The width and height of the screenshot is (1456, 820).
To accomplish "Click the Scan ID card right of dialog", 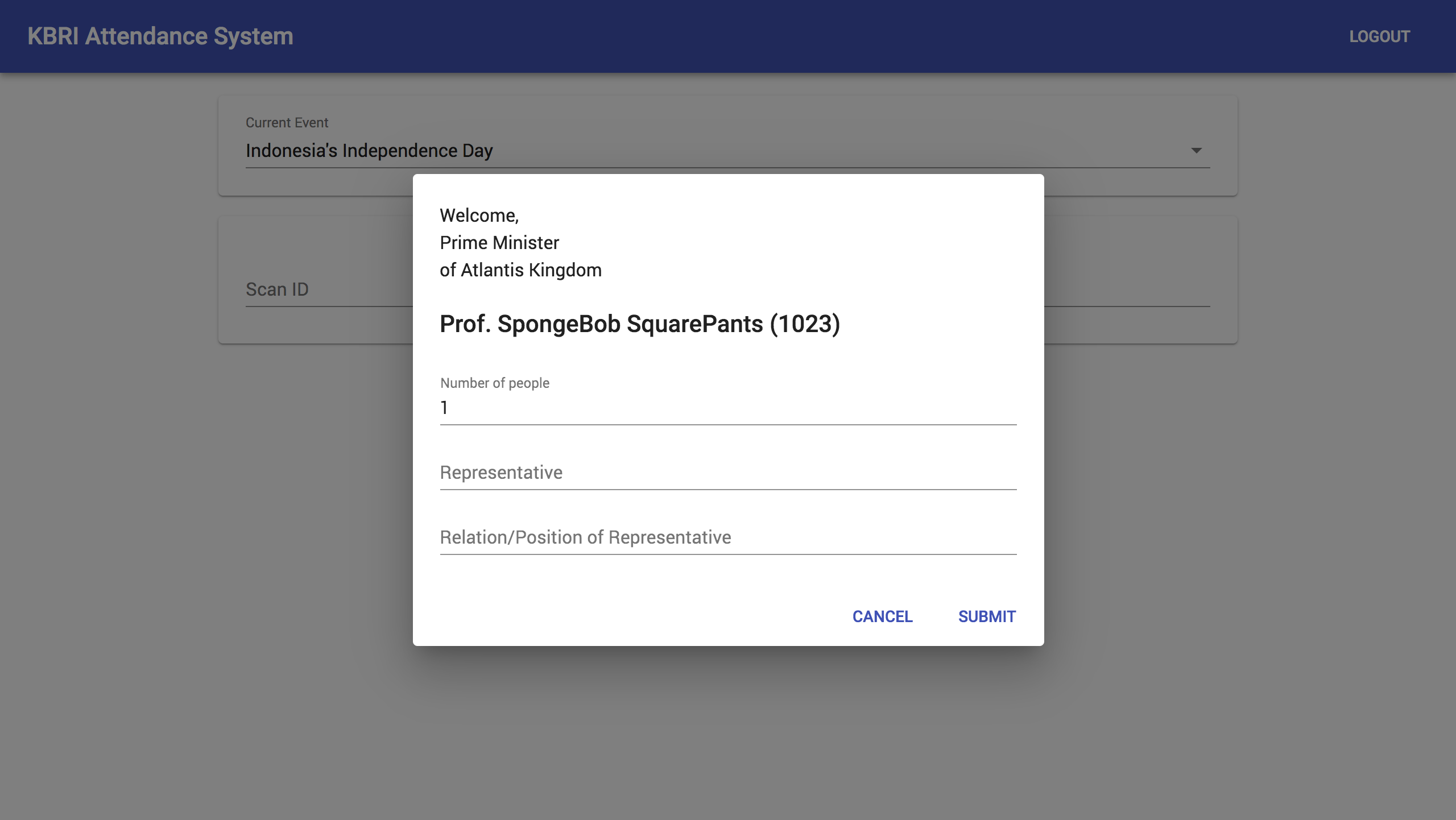I will [x=1140, y=280].
